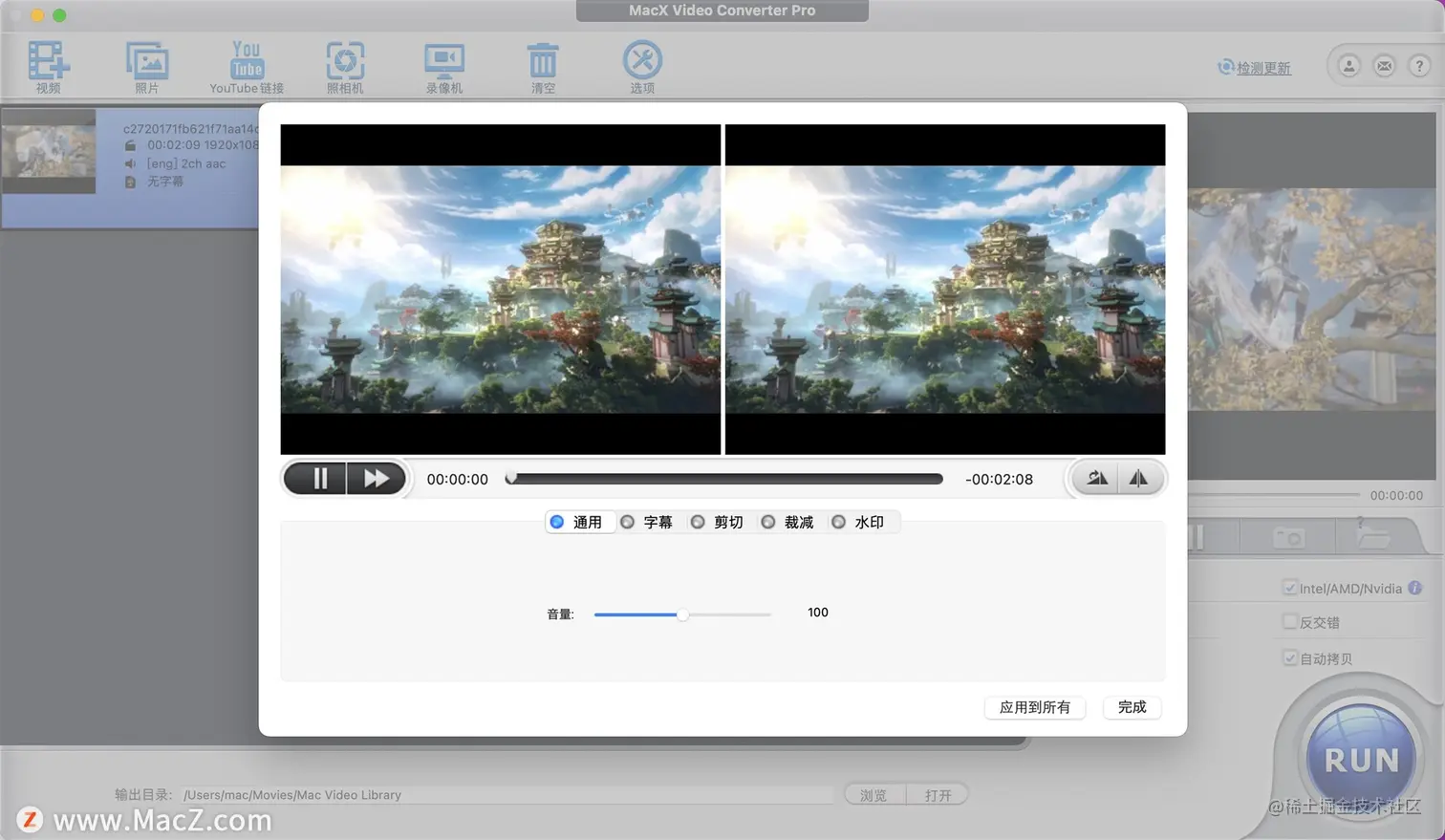Fast forward the preview video

click(x=377, y=479)
